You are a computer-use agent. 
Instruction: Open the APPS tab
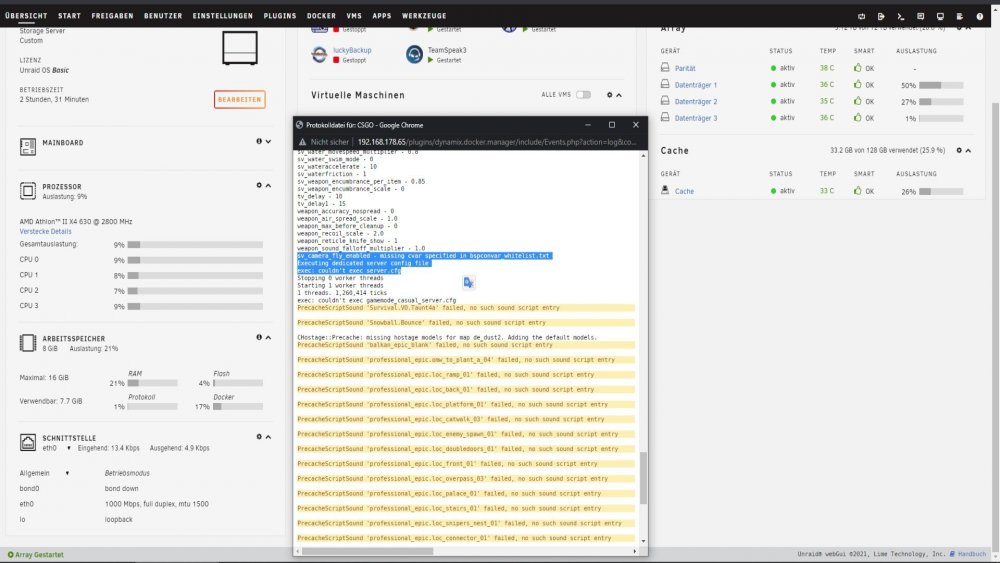click(x=382, y=16)
